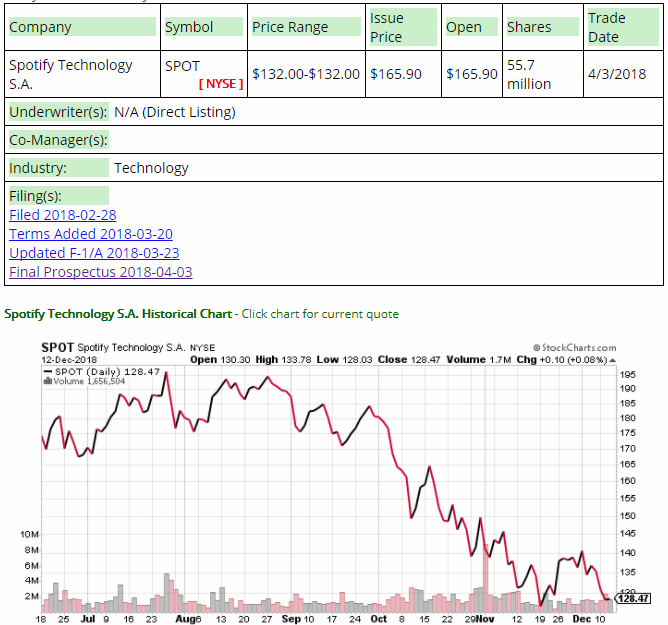
Task: Open the Updated F-1/A 2018-03-23 link
Action: tap(94, 253)
